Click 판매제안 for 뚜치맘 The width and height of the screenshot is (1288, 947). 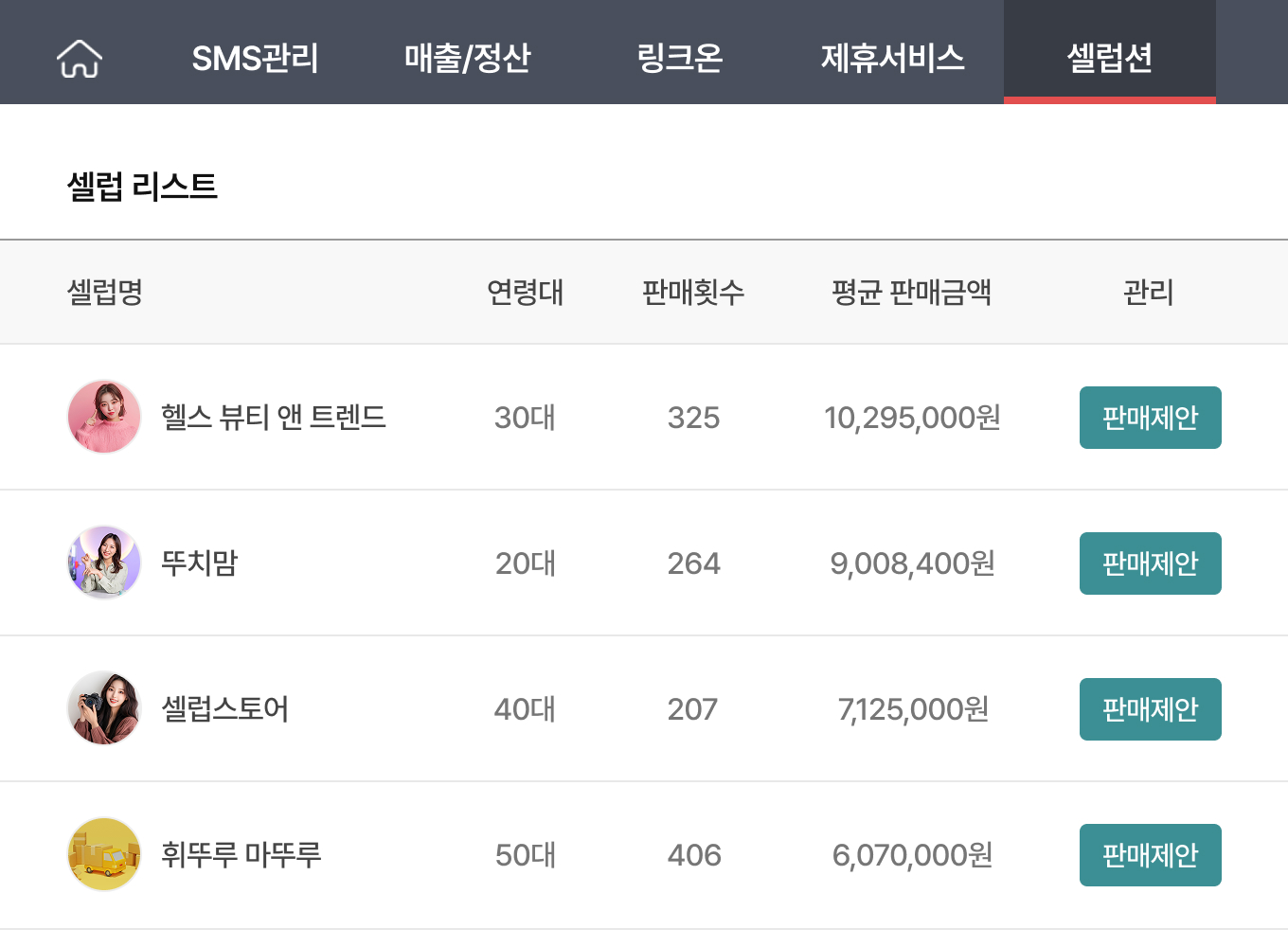coord(1150,563)
